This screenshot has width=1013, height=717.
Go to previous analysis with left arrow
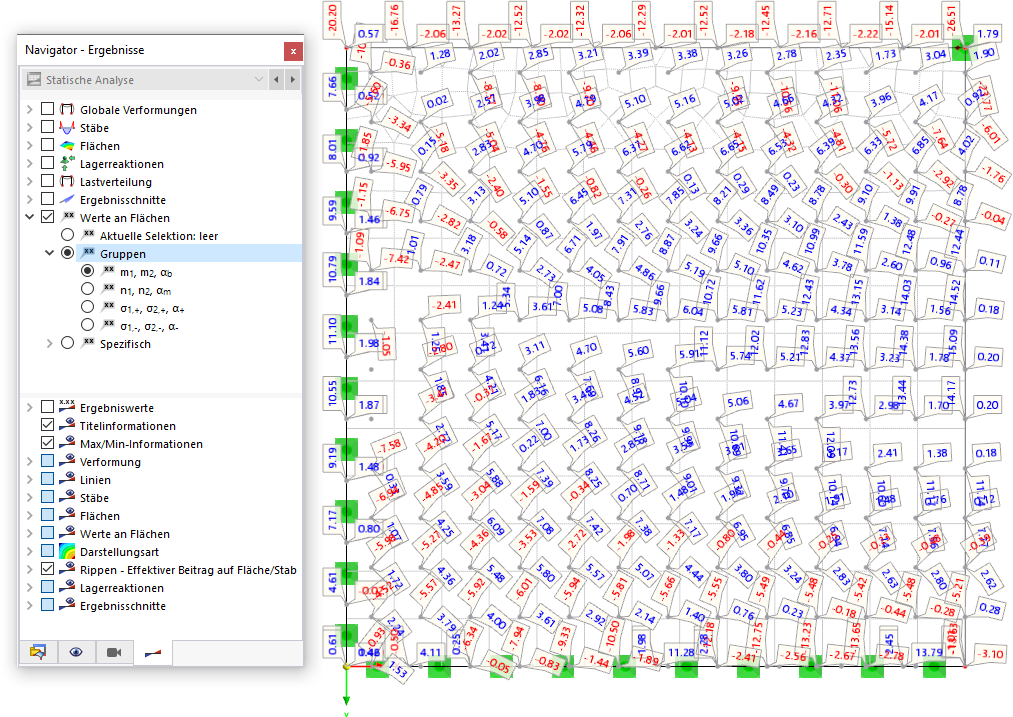(x=277, y=79)
